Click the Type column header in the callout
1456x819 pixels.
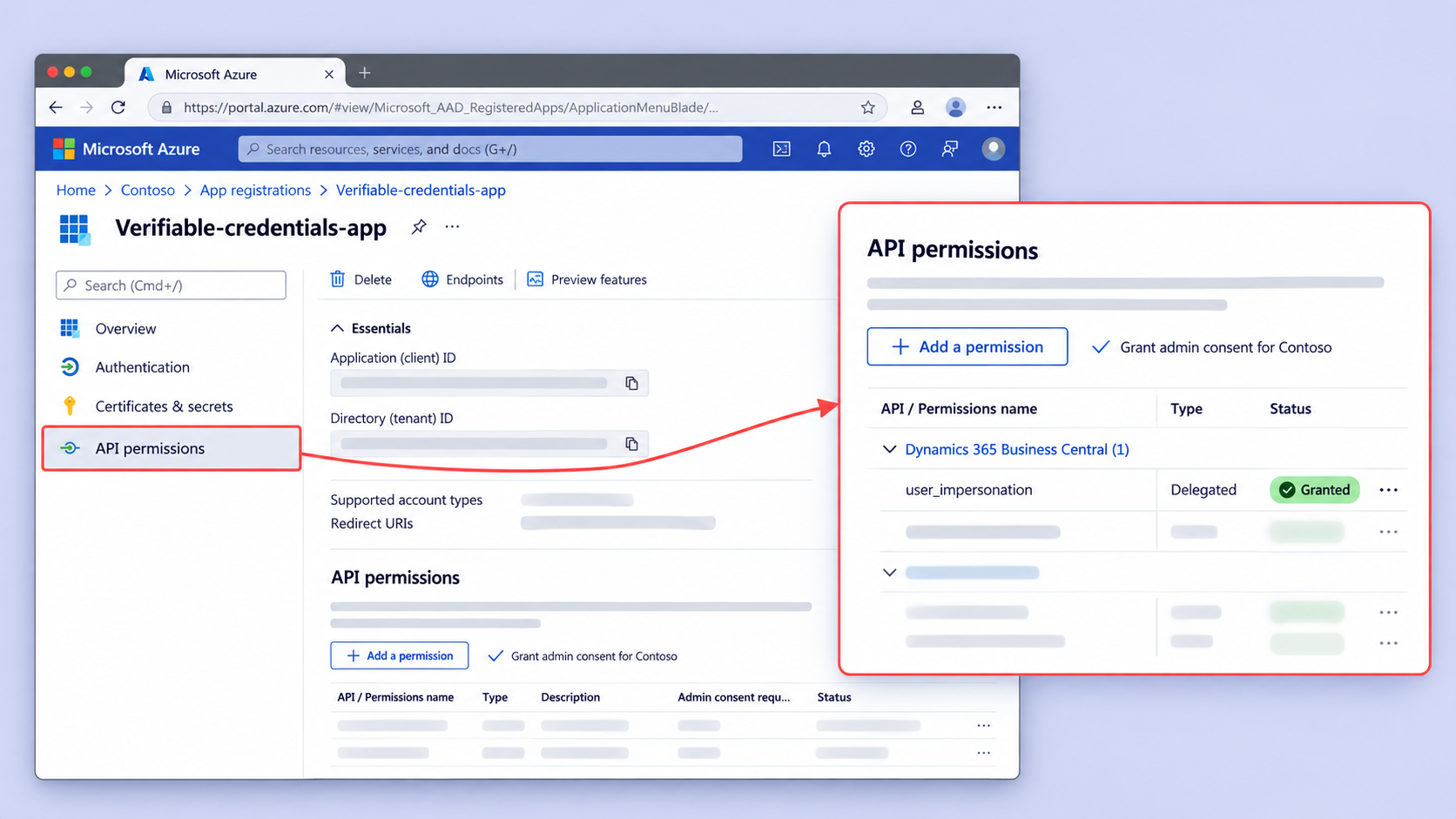point(1186,409)
